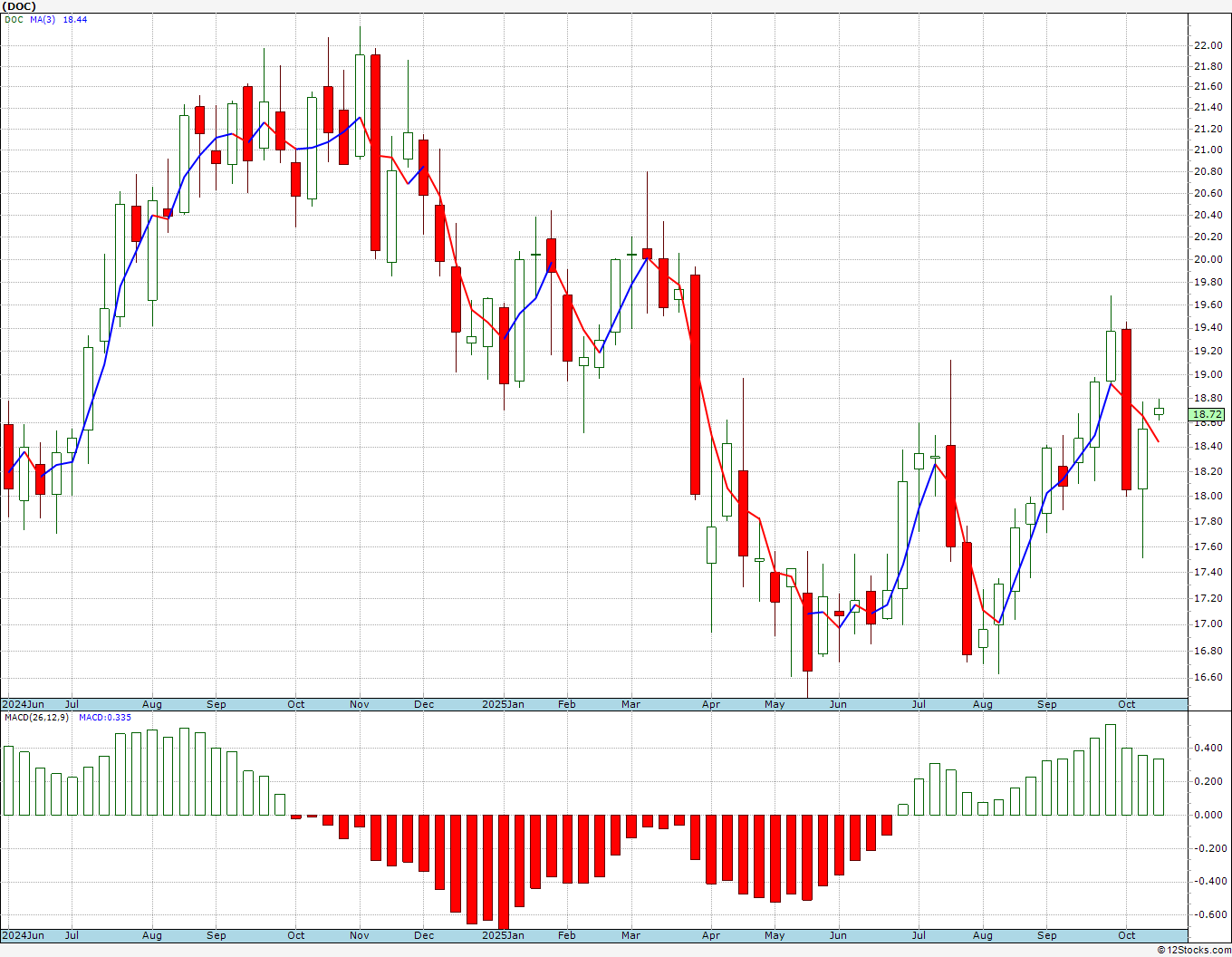Select the MACD(26,12,9) indicator label
This screenshot has width=1232, height=957.
(x=35, y=718)
